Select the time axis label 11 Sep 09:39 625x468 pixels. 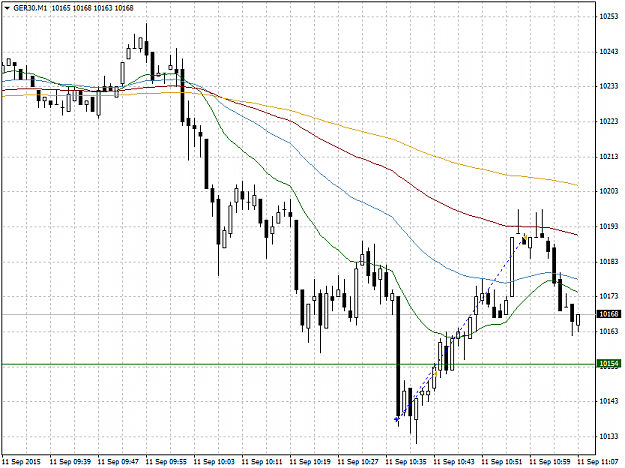[70, 462]
